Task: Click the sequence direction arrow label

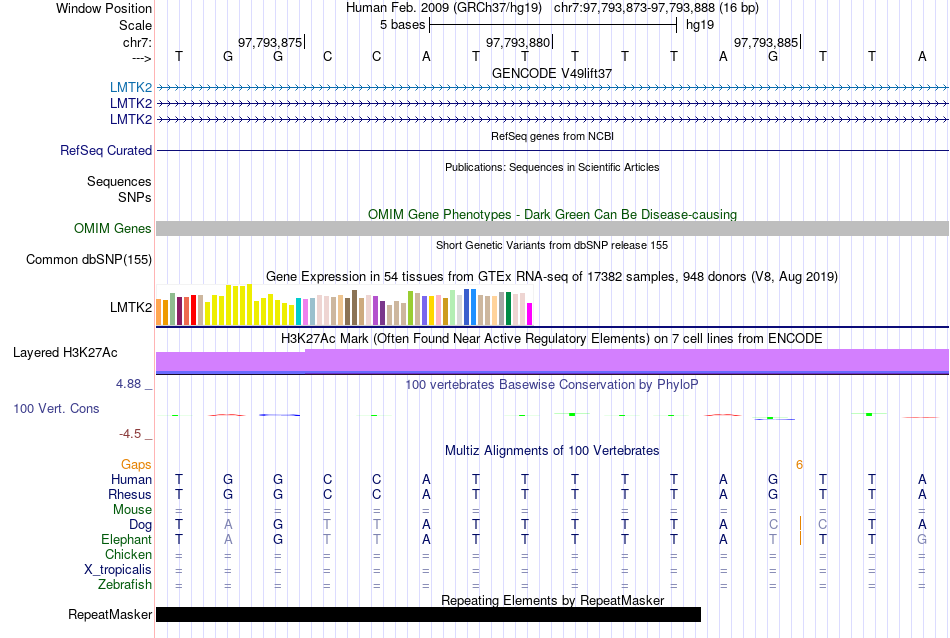Action: (141, 58)
